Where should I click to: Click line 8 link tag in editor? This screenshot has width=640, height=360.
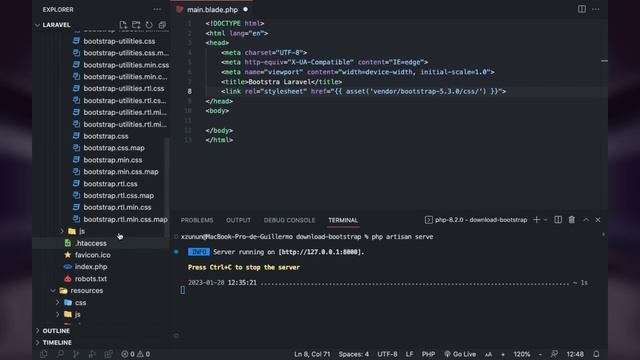[363, 91]
